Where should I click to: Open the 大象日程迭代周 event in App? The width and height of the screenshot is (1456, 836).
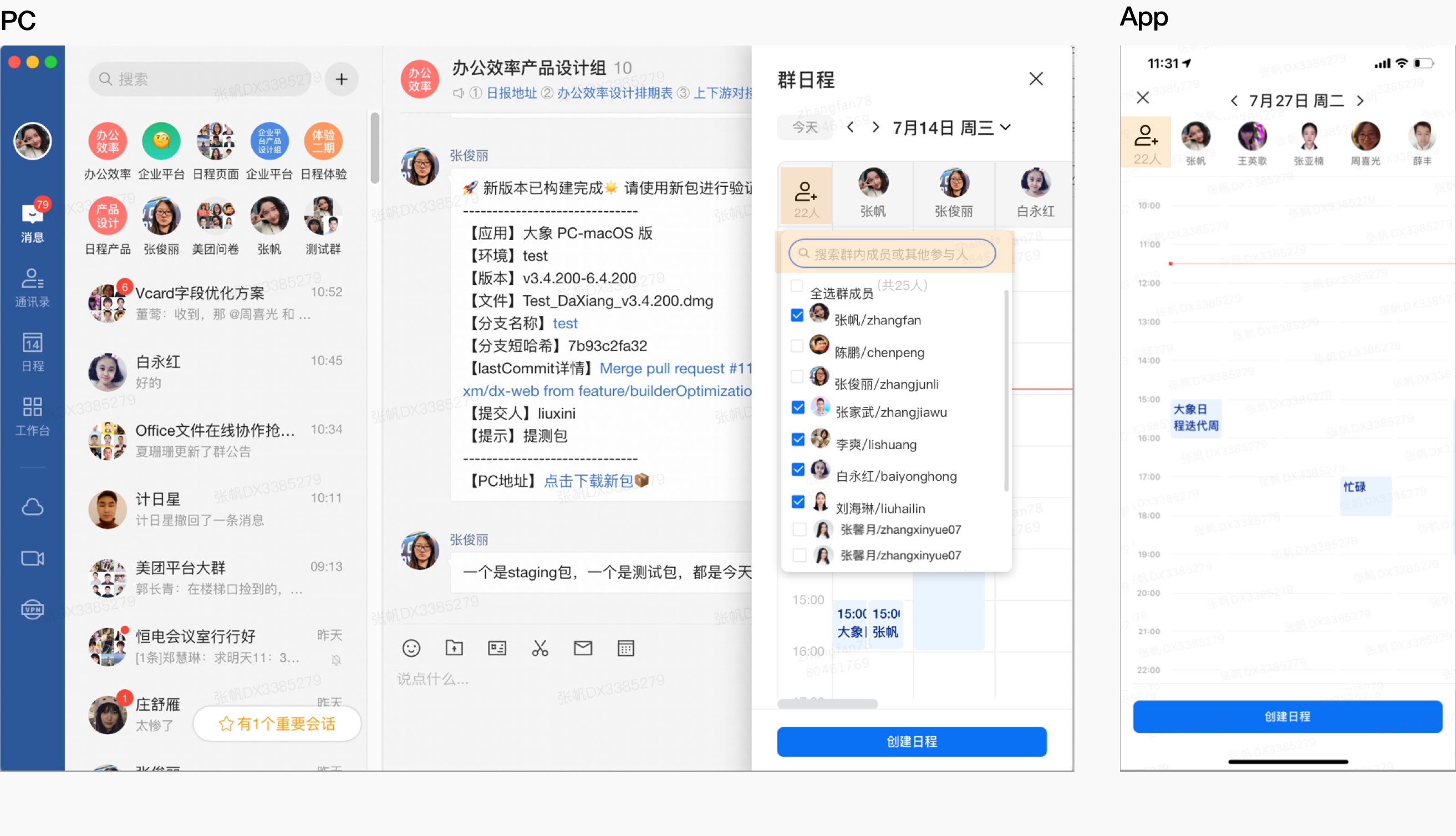click(1196, 417)
